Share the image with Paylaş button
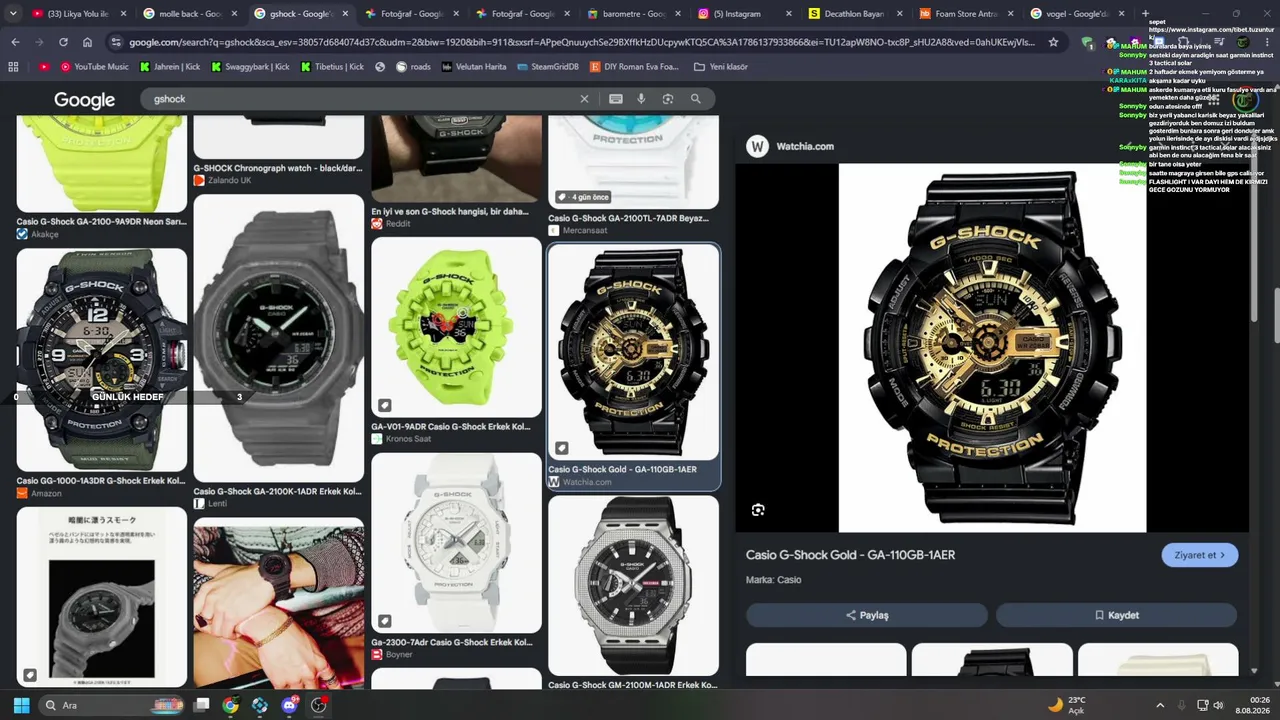This screenshot has height=720, width=1280. [x=866, y=615]
